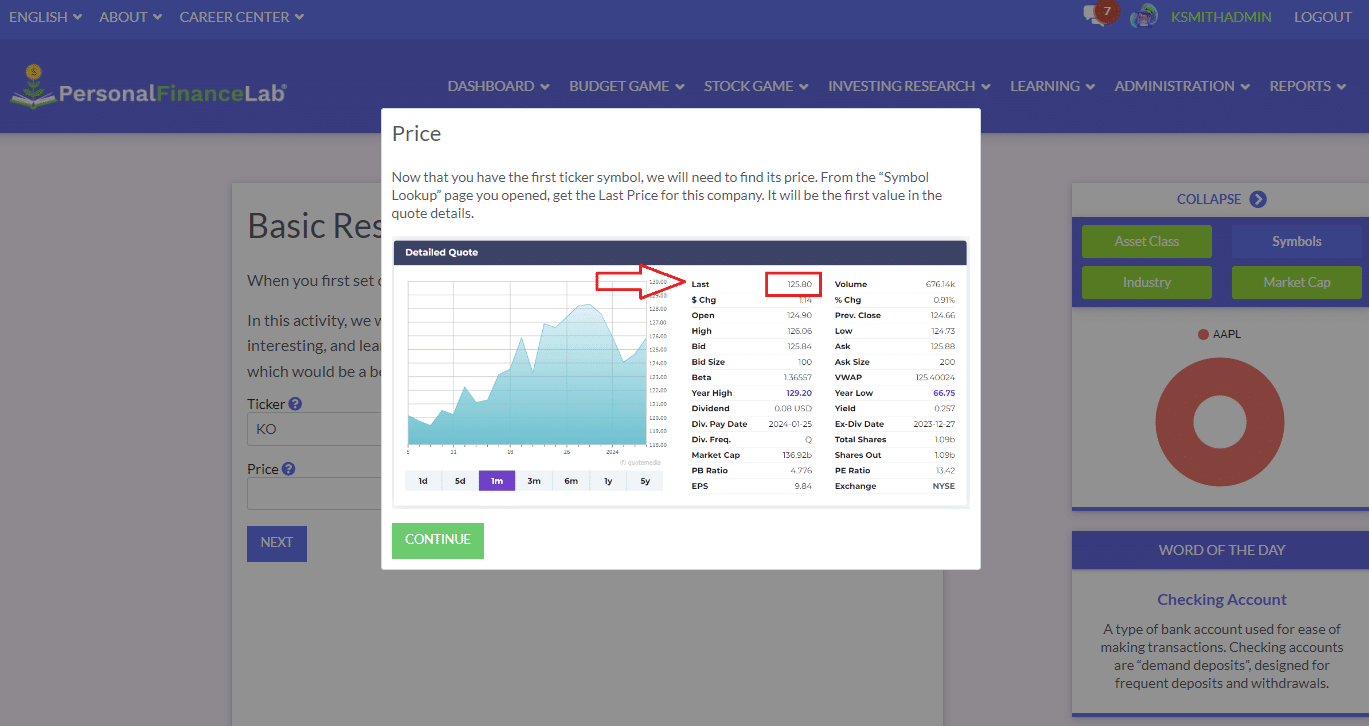
Task: Switch on the Market Cap view
Action: (1296, 282)
